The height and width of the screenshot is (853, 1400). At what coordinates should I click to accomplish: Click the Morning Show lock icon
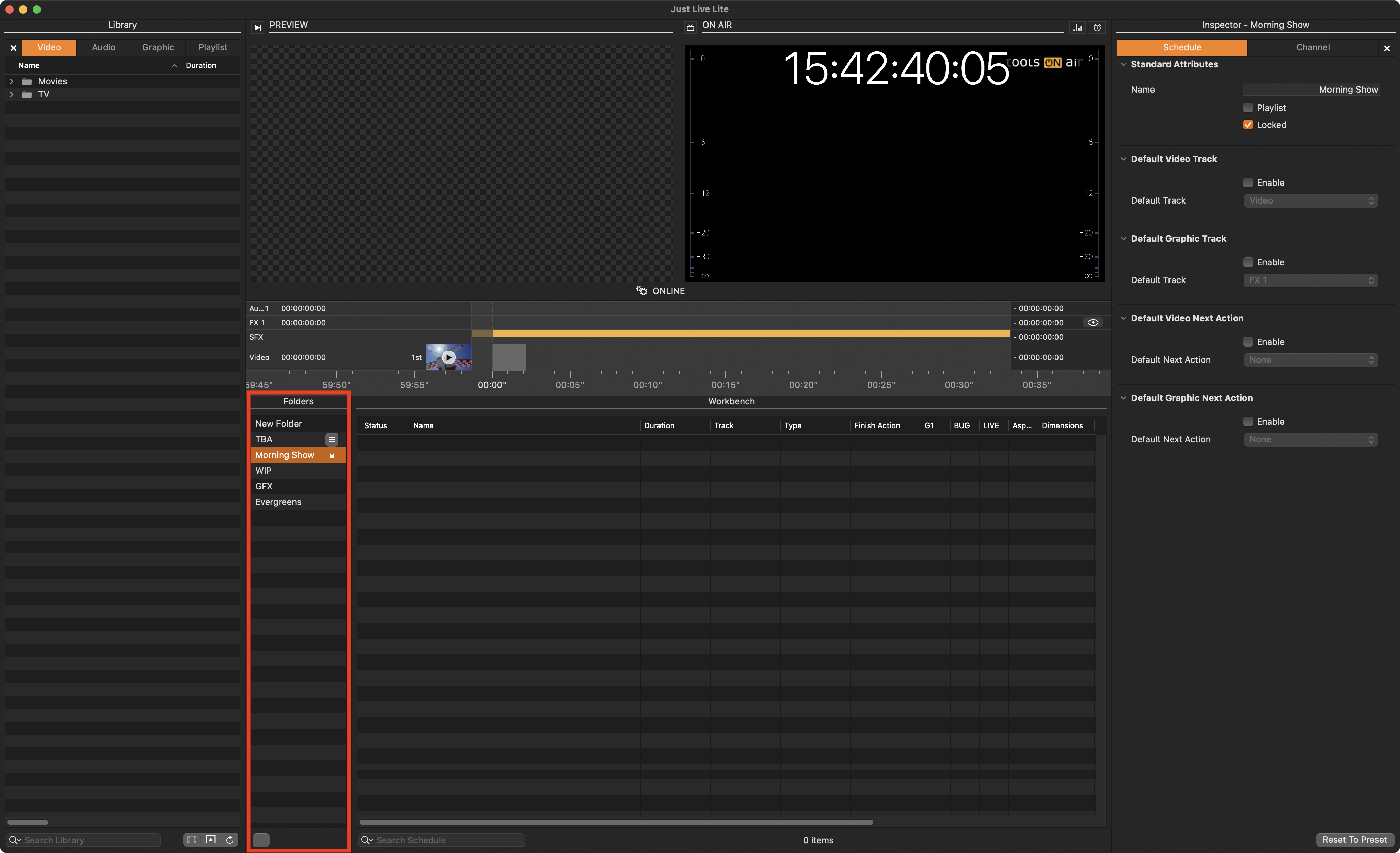coord(332,455)
